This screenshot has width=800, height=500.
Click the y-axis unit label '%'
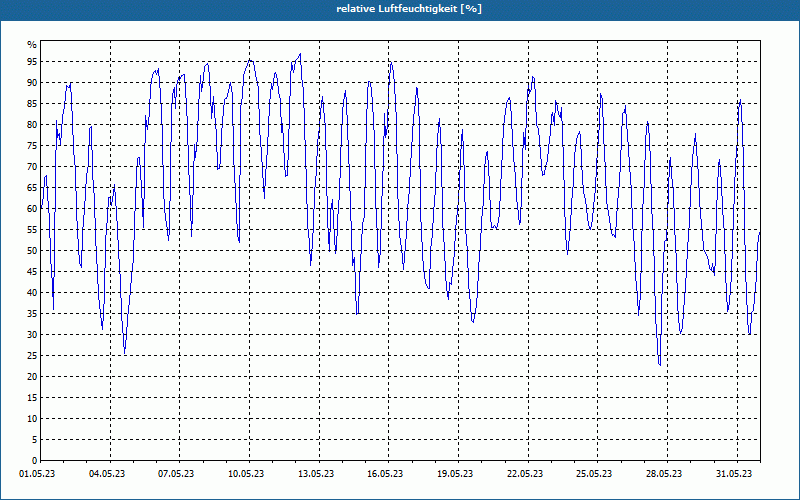[32, 45]
